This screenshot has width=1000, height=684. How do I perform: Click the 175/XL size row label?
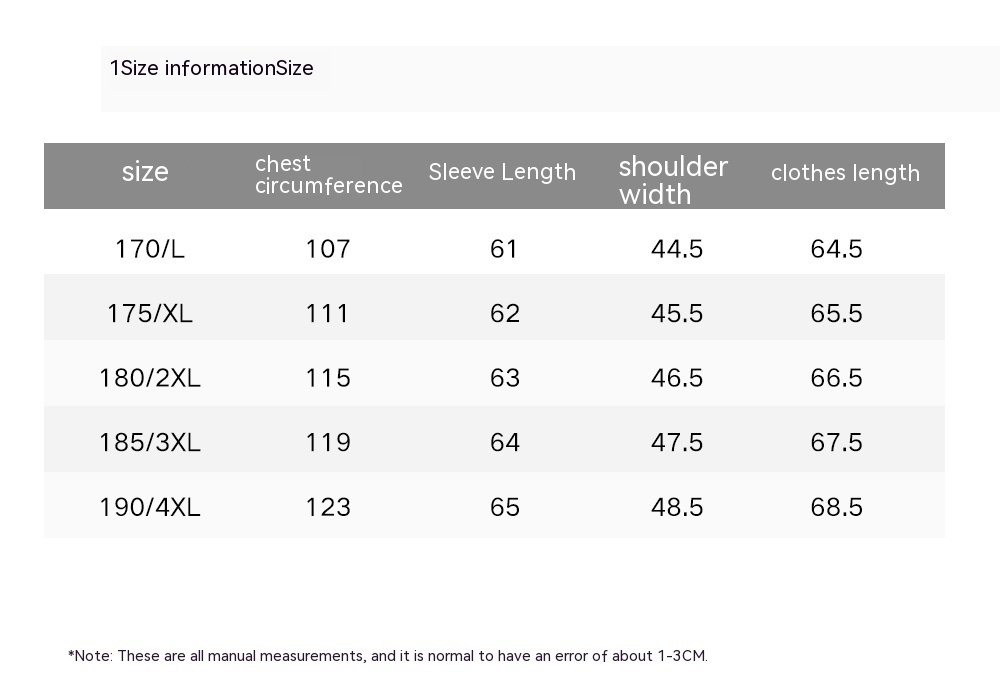[x=150, y=313]
